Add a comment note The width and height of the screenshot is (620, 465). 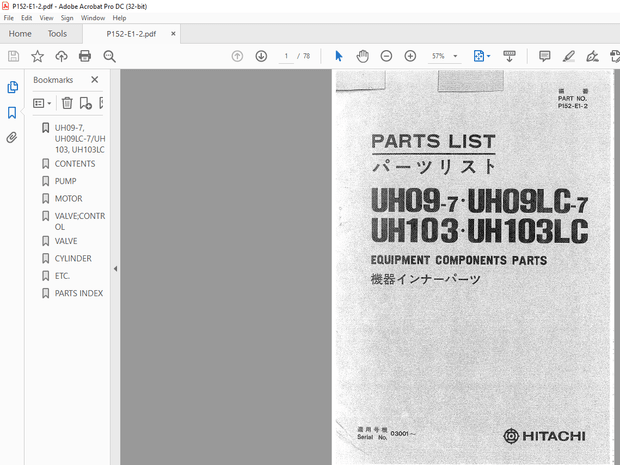(x=544, y=56)
